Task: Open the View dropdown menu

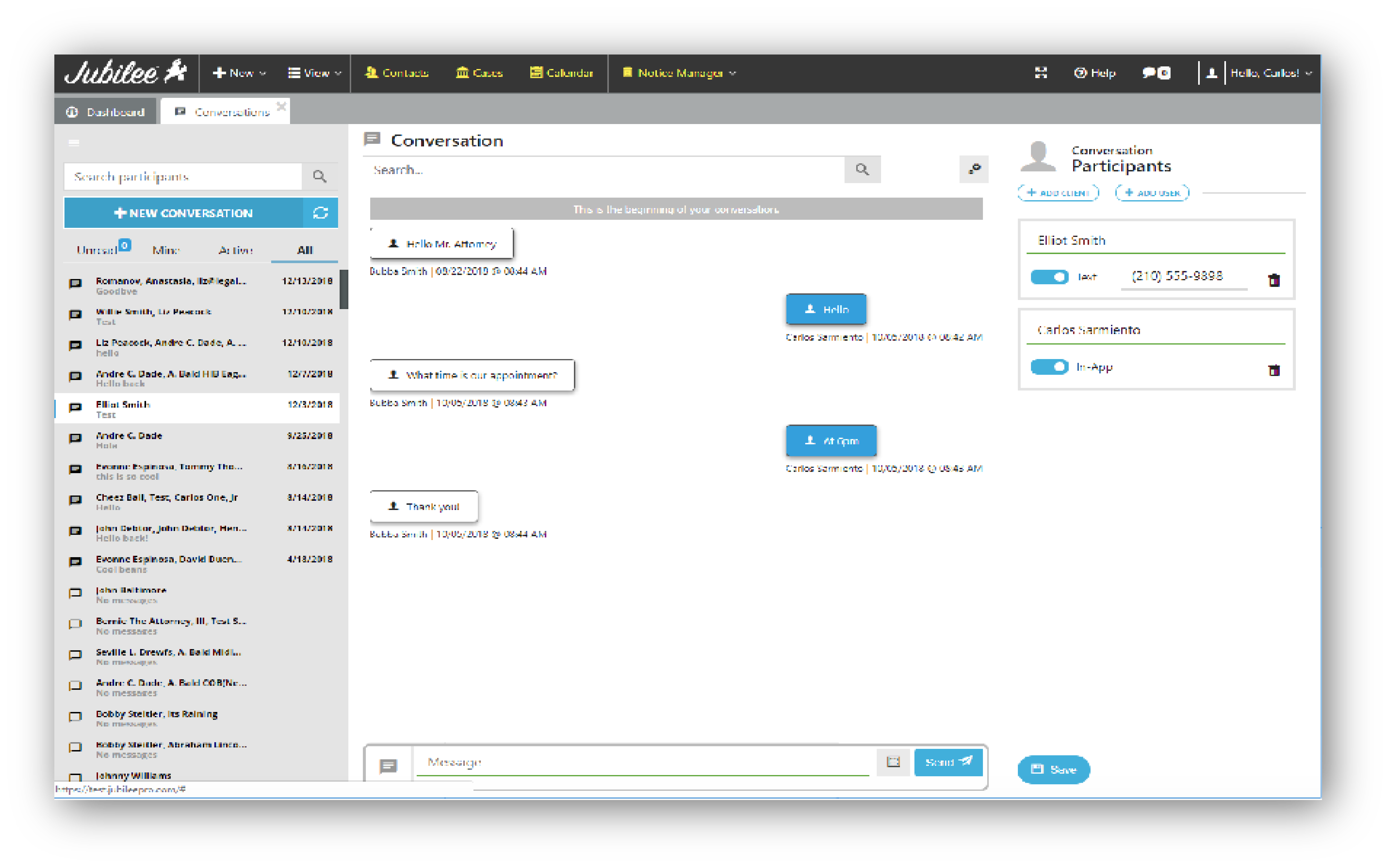Action: pyautogui.click(x=314, y=73)
